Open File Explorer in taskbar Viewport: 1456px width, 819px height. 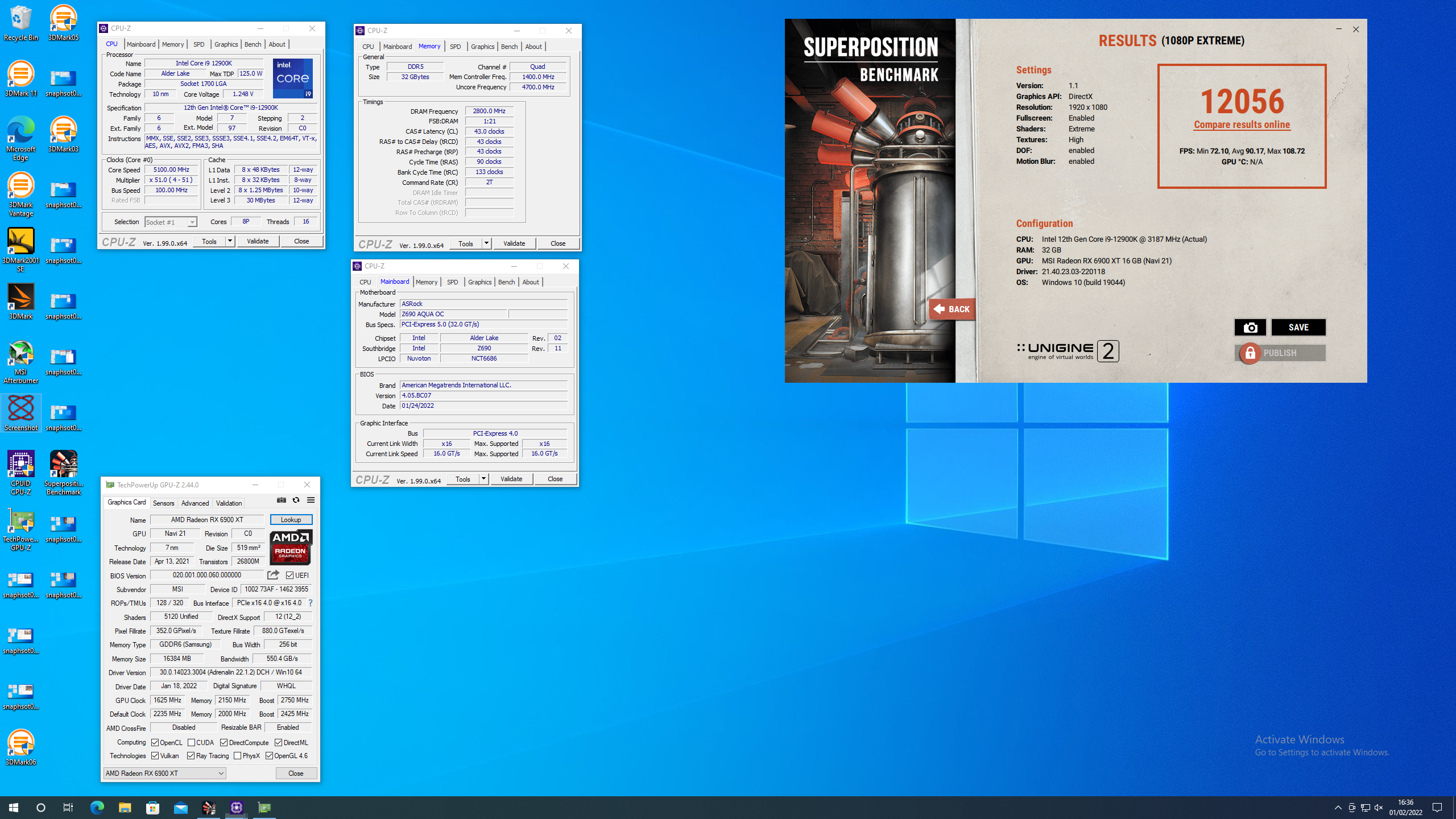coord(125,808)
